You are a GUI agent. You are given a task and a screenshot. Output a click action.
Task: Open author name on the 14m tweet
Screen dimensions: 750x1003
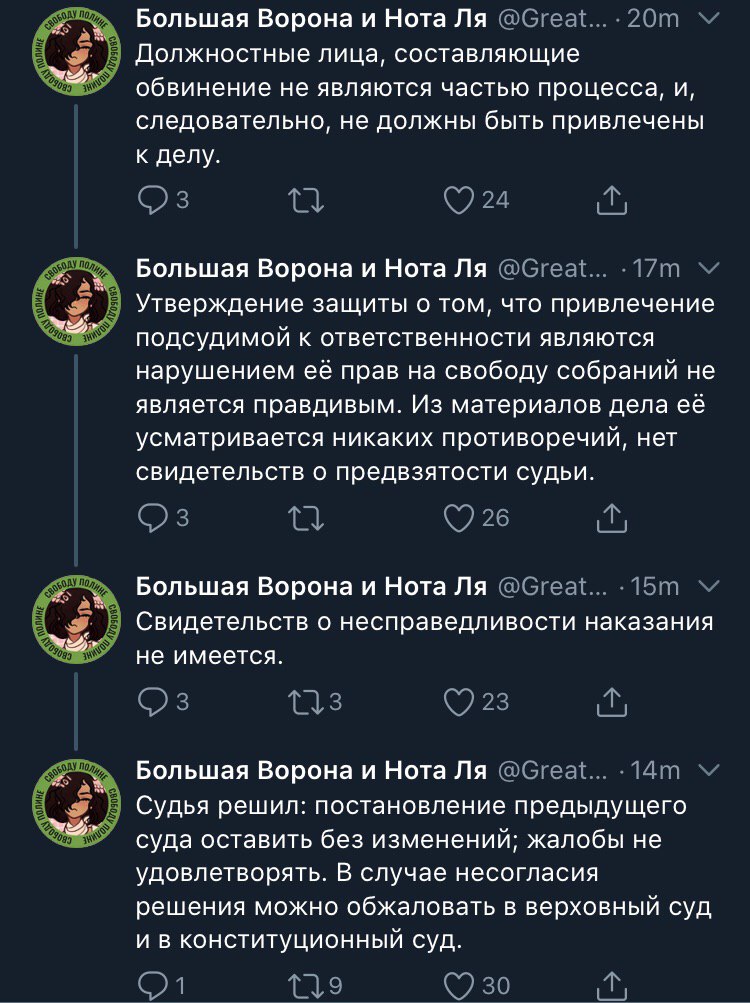(x=310, y=770)
